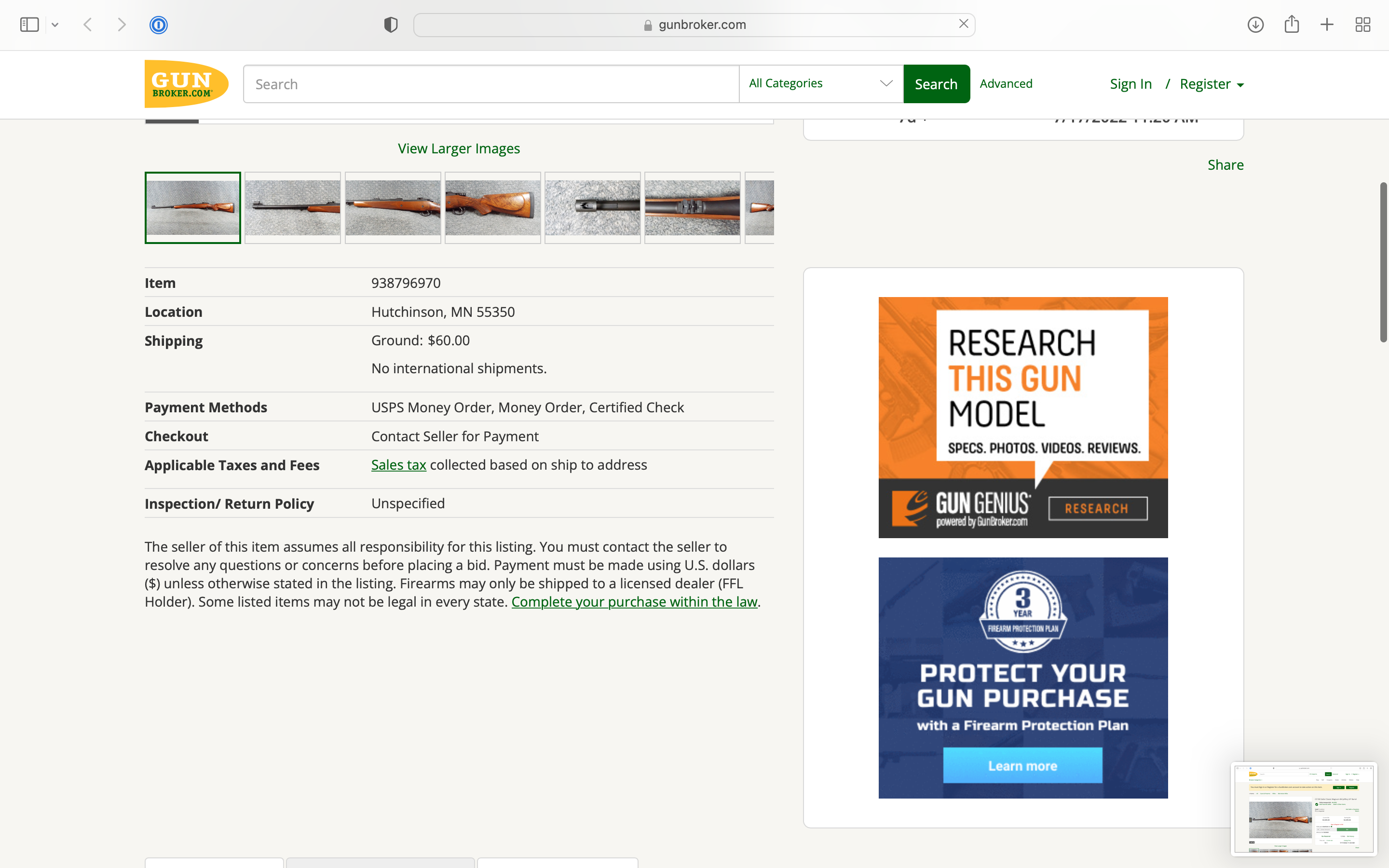This screenshot has width=1389, height=868.
Task: Open the Share sheet icon
Action: click(x=1292, y=24)
